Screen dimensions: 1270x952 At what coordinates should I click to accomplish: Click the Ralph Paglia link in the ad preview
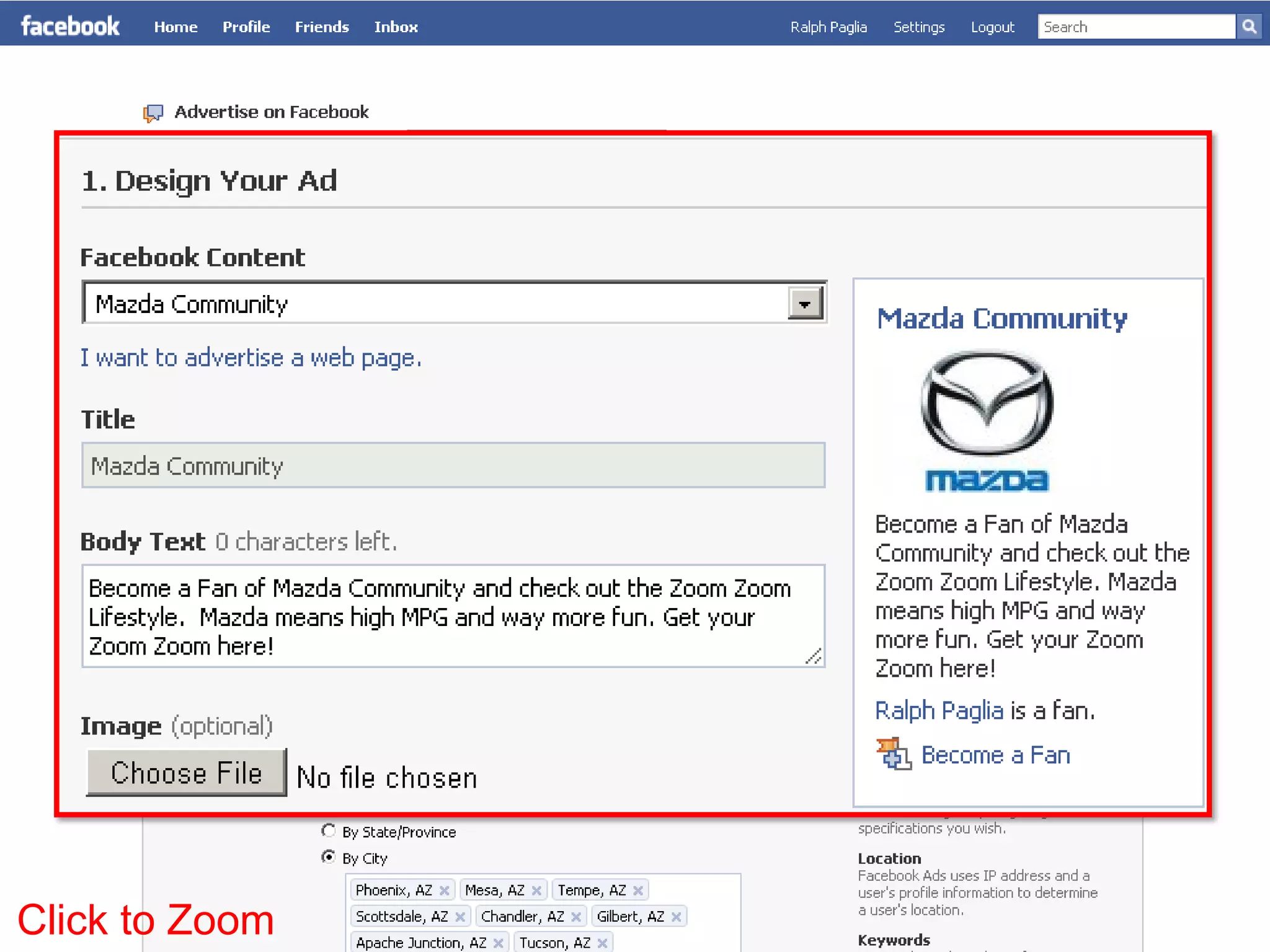[939, 710]
